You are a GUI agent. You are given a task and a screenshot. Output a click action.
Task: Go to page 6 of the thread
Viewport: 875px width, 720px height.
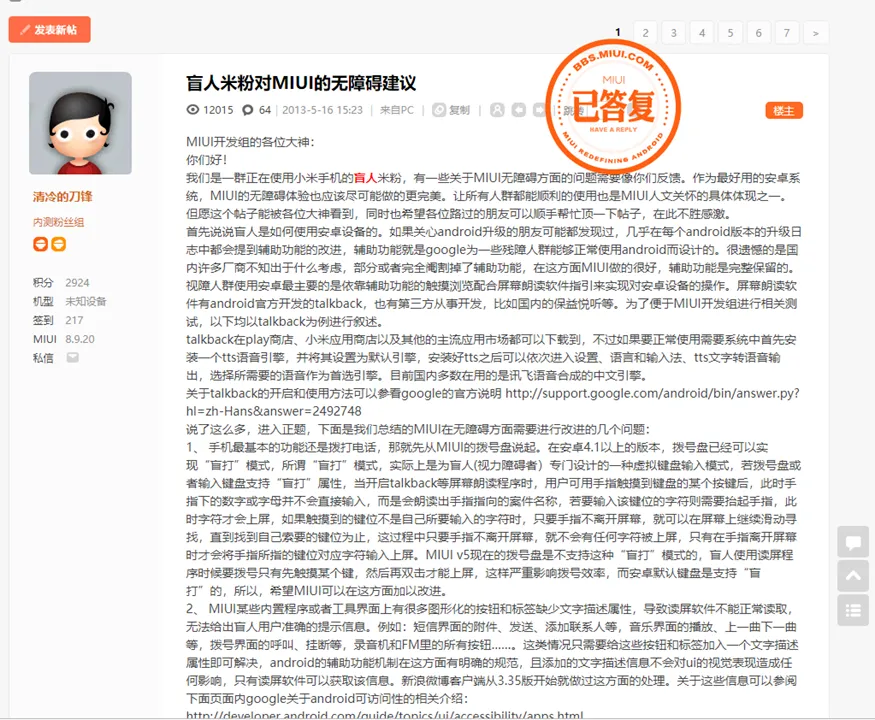(x=758, y=33)
